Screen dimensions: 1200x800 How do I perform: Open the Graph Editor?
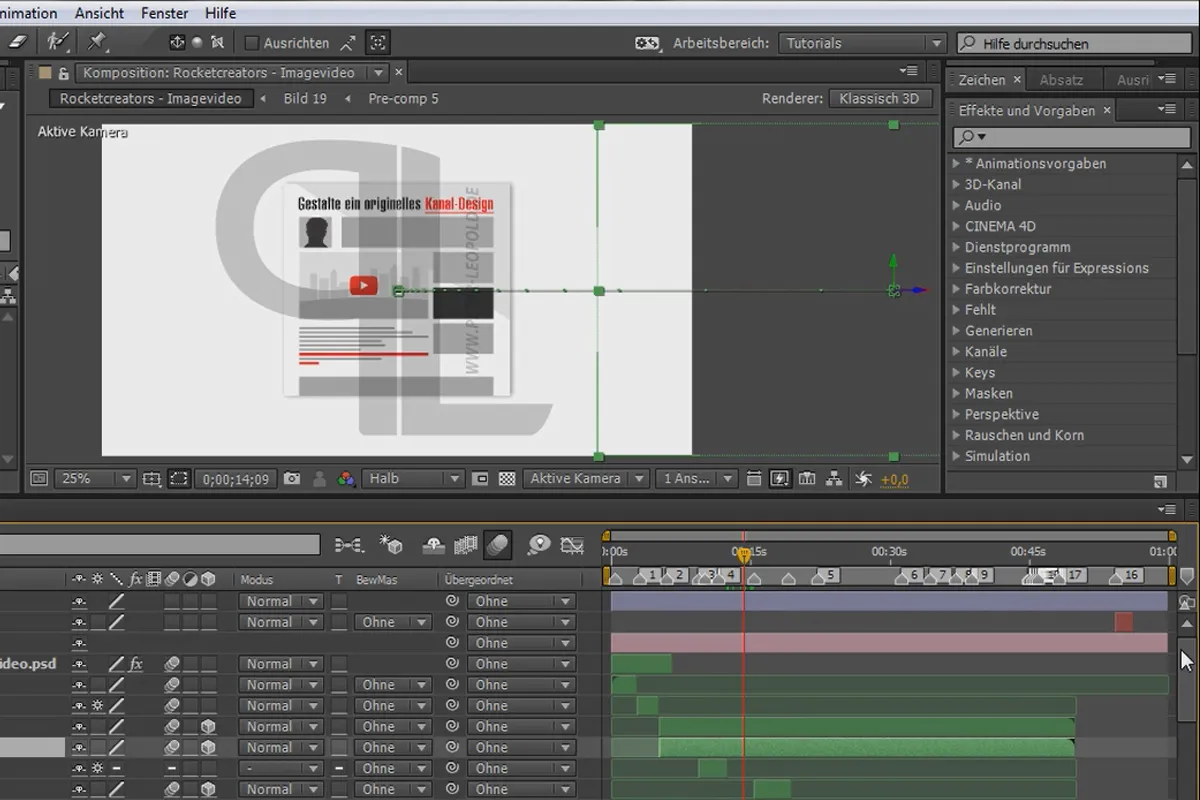[x=572, y=545]
